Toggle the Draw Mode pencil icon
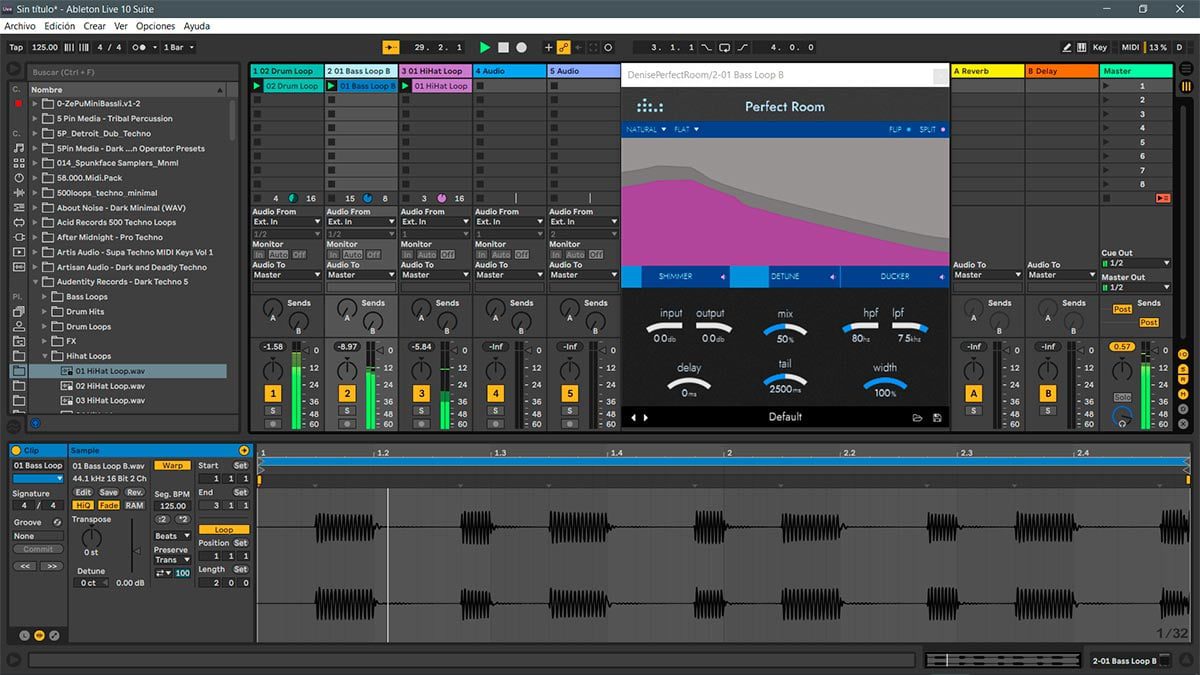This screenshot has width=1200, height=675. tap(1067, 47)
